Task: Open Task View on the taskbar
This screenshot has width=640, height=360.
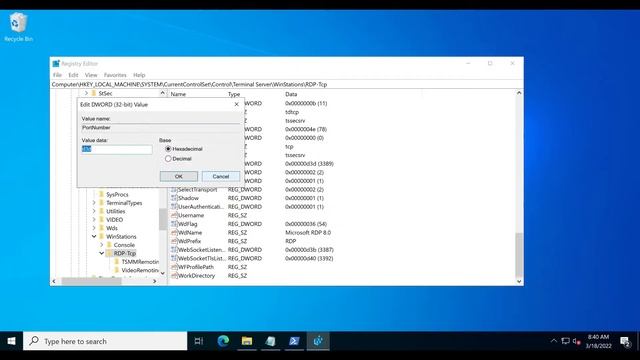Action: [199, 341]
